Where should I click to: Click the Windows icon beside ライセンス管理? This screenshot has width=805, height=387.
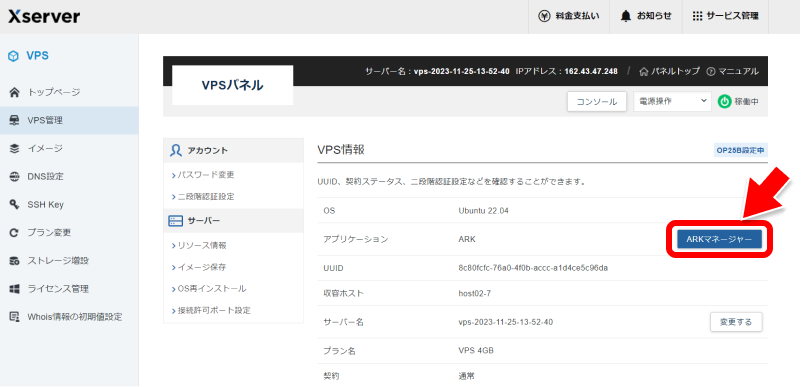(x=14, y=288)
